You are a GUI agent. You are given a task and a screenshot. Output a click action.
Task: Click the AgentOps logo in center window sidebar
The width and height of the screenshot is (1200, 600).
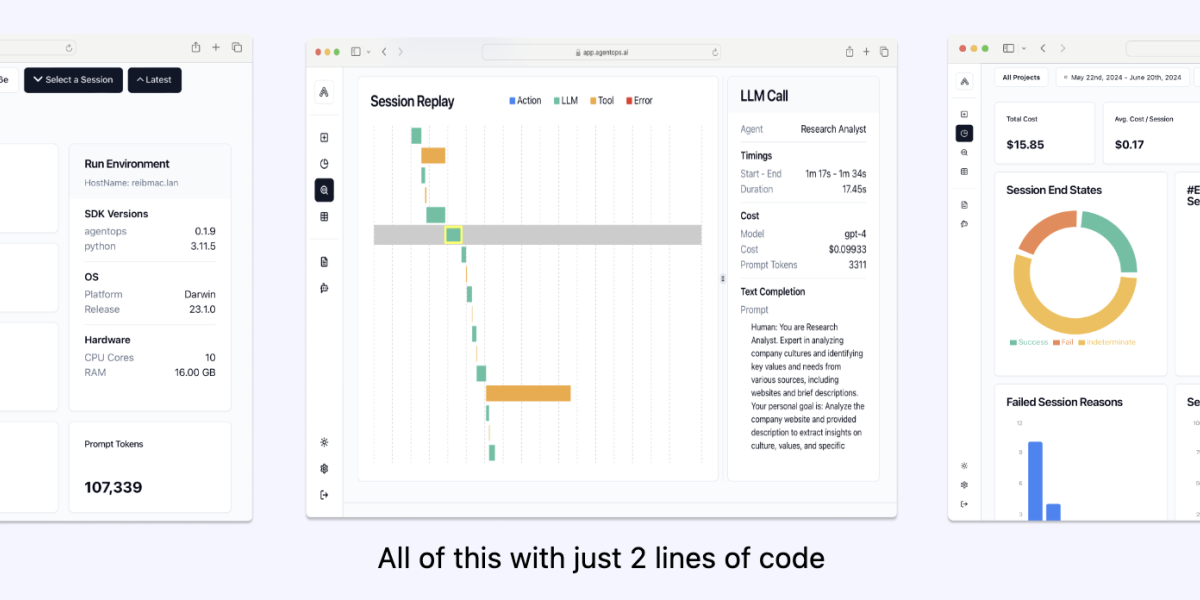pyautogui.click(x=324, y=92)
